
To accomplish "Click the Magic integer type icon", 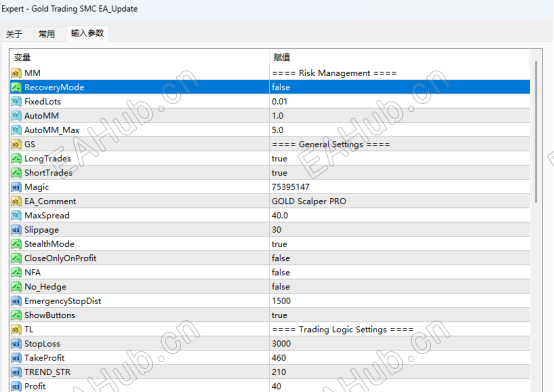I will coord(16,187).
